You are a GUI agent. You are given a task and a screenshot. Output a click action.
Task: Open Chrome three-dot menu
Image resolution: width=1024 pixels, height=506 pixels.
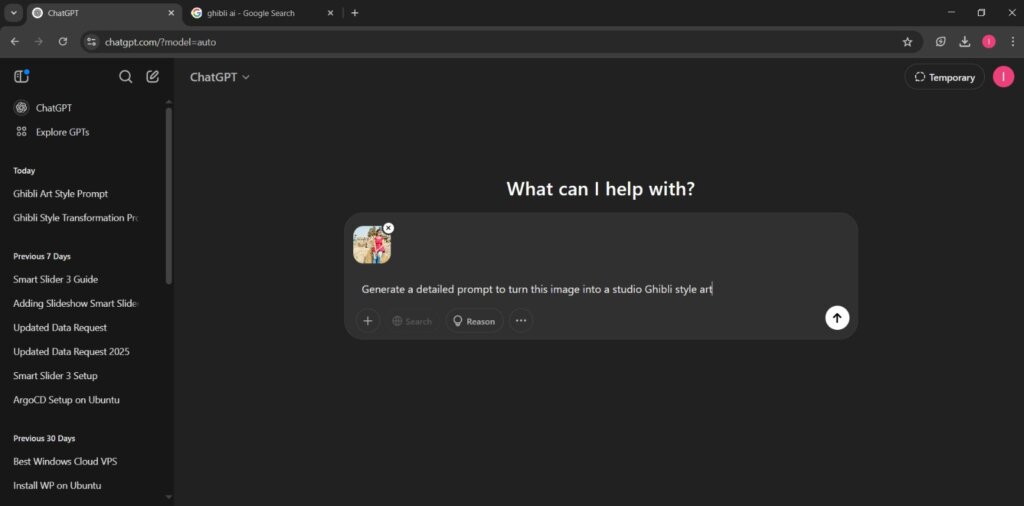pos(1012,42)
